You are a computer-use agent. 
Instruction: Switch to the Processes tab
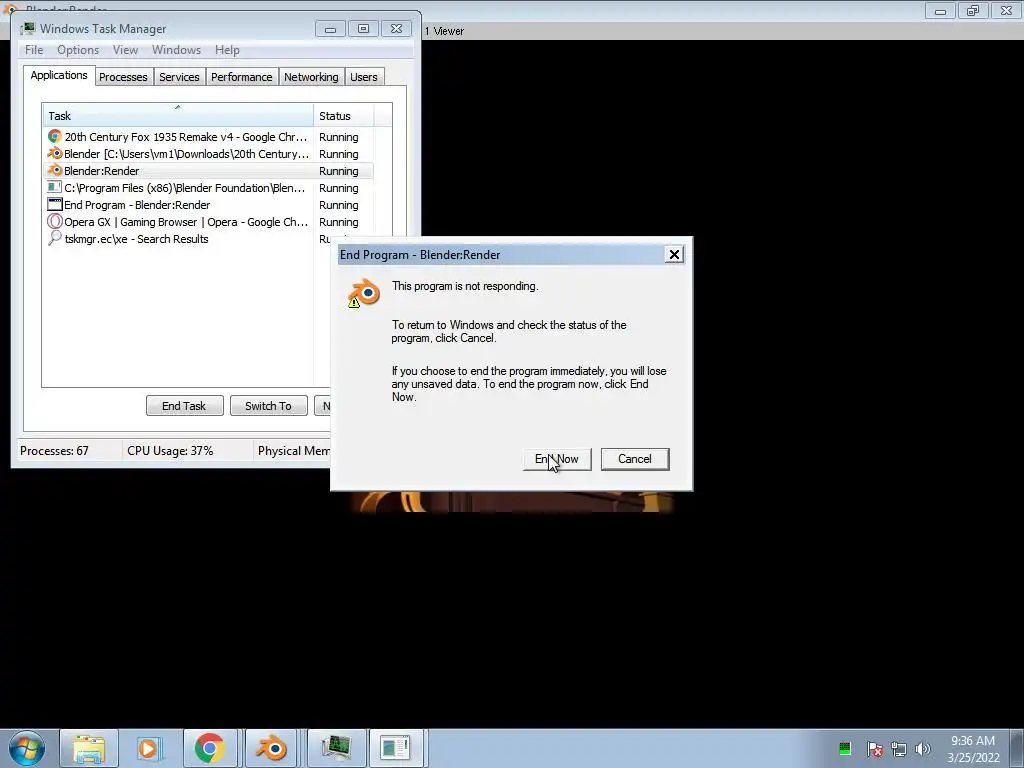click(123, 77)
